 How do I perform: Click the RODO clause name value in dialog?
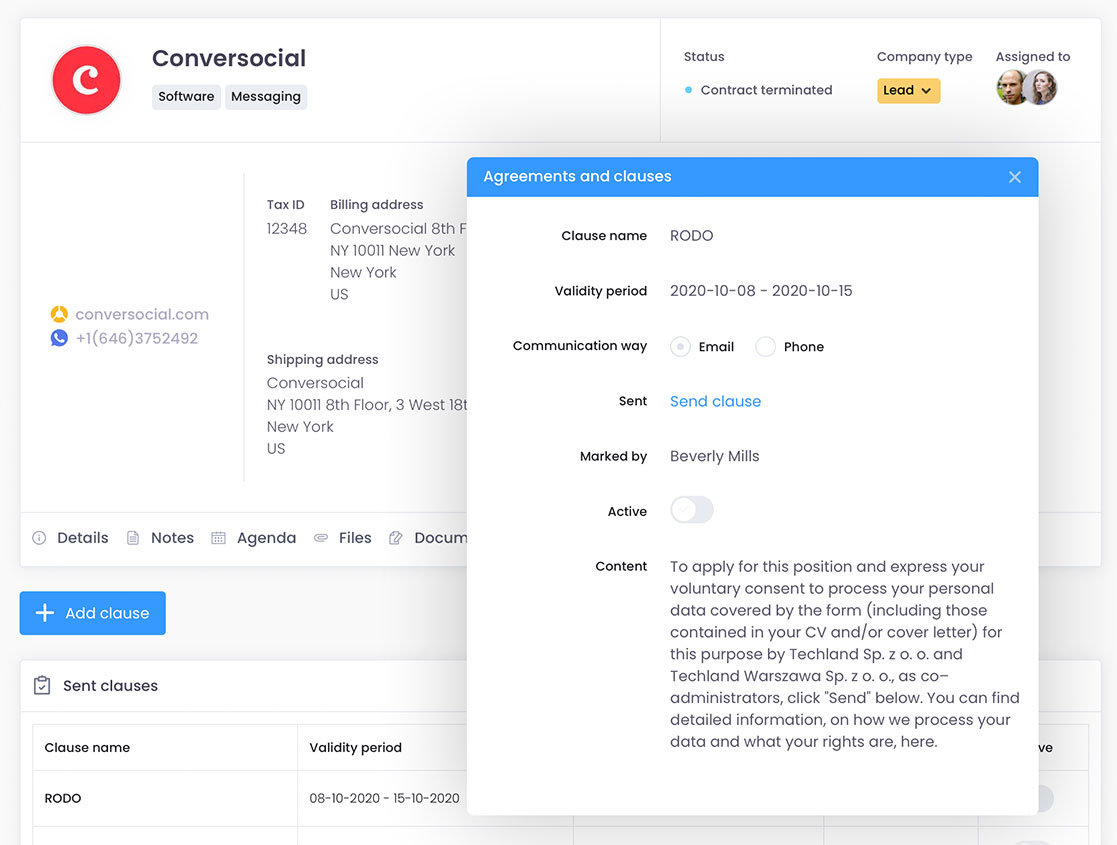[691, 236]
